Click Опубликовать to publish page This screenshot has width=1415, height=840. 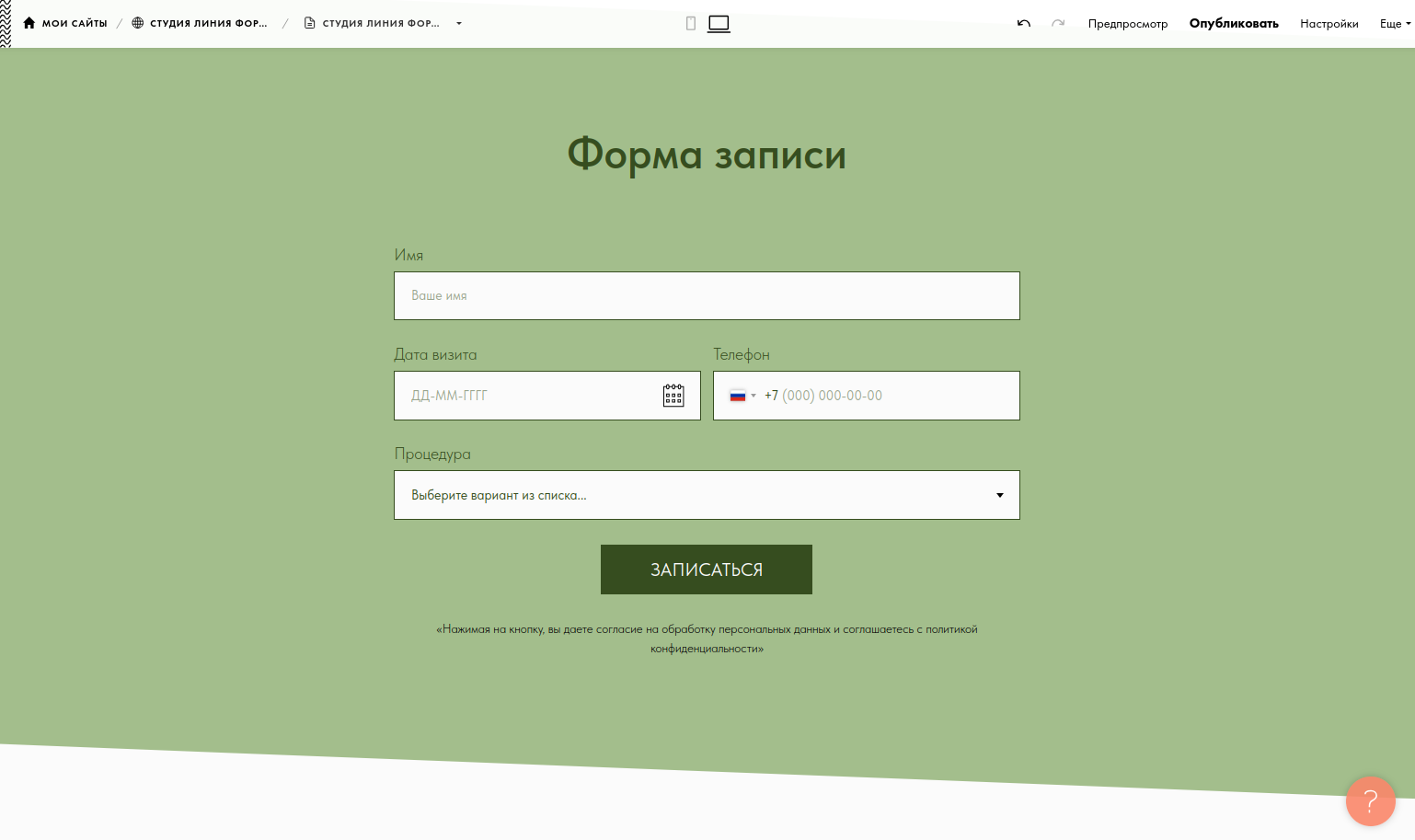point(1234,24)
